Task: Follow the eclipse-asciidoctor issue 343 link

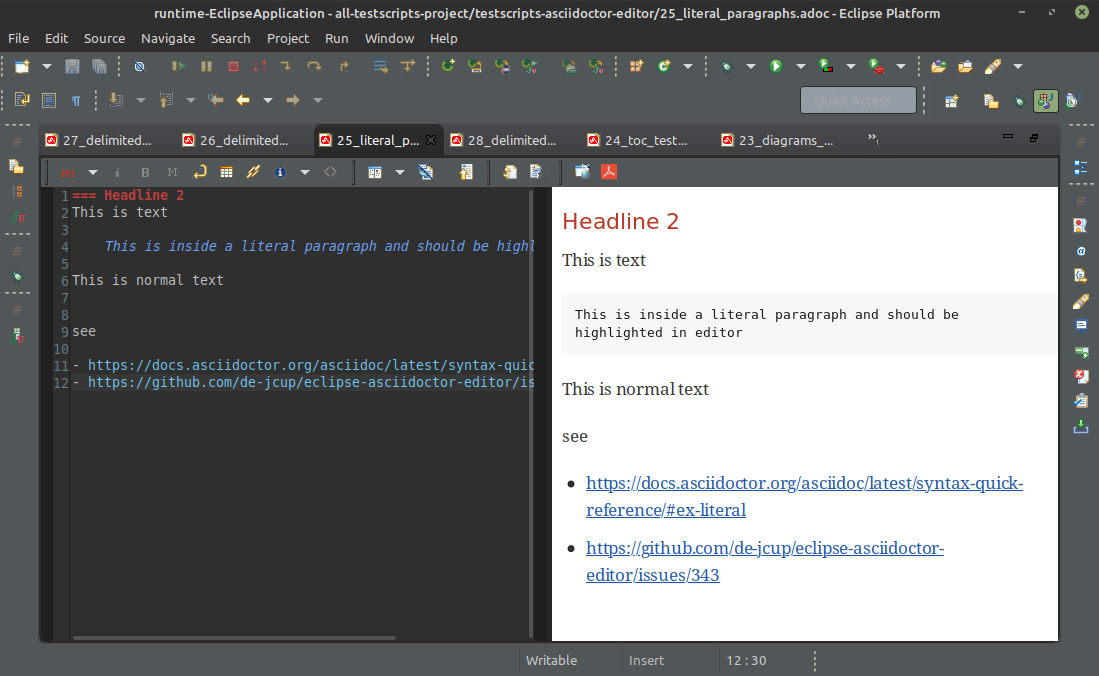Action: pos(765,548)
